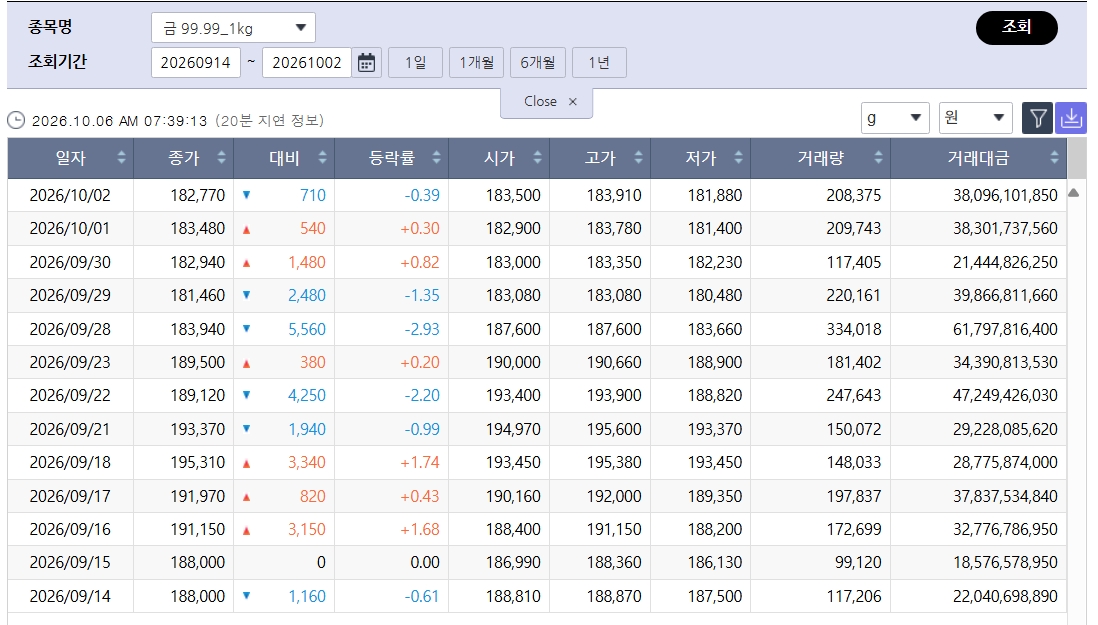Click the change rate -2.93
Viewport: 1098px width, 625px height.
coord(422,329)
